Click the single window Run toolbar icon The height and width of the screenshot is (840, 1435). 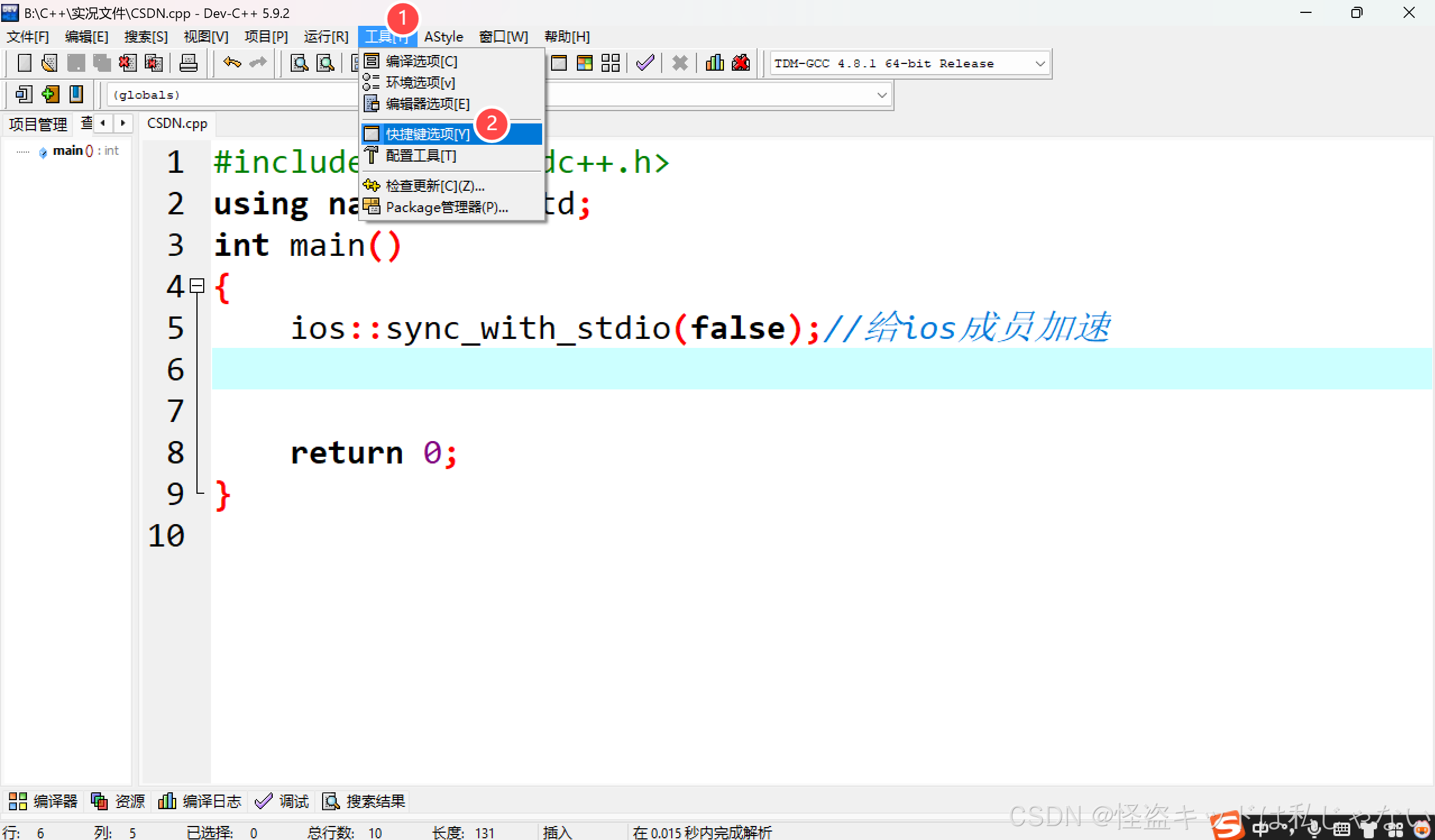click(x=558, y=63)
